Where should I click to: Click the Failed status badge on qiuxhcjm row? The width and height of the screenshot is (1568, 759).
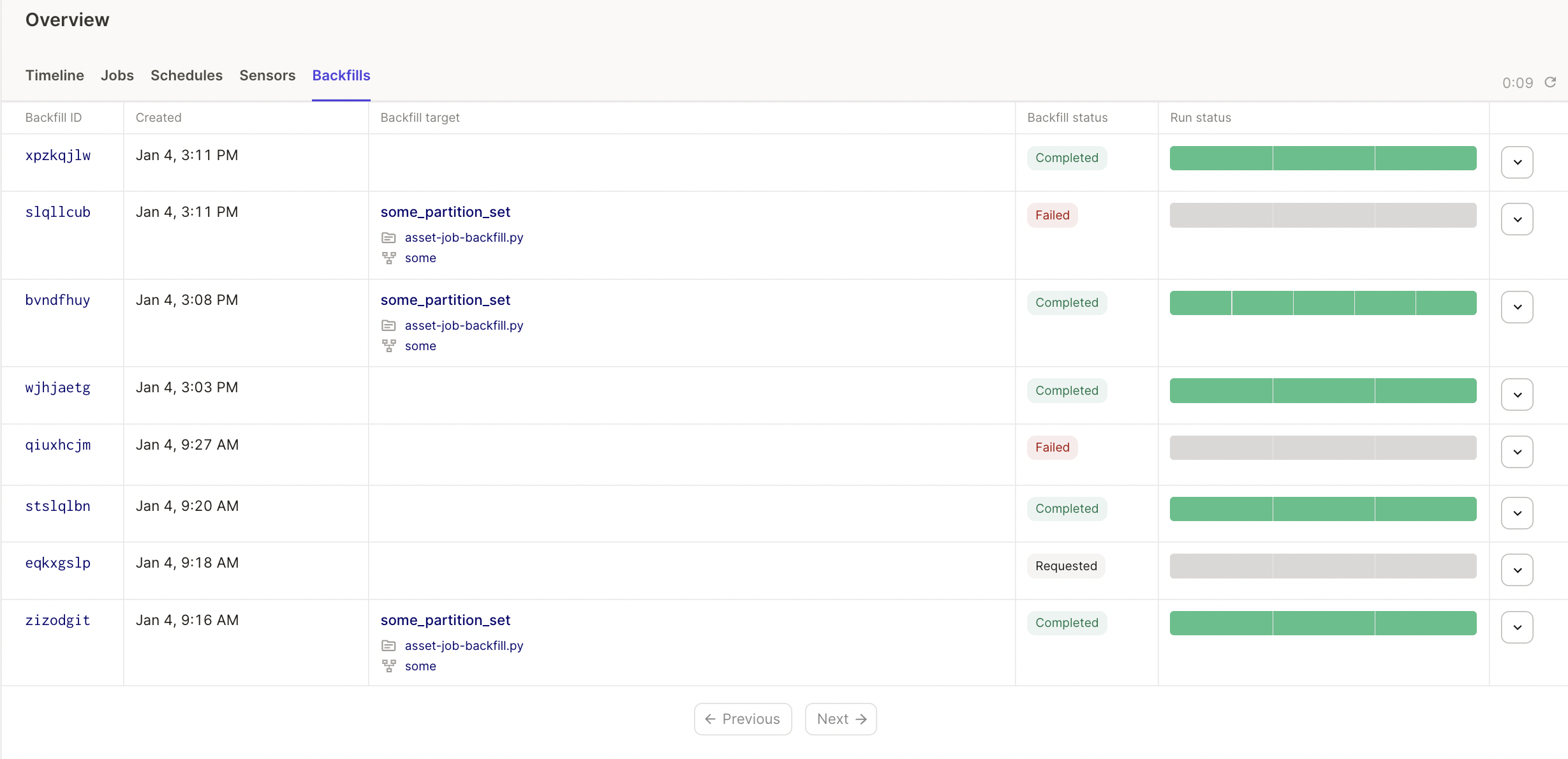point(1051,447)
